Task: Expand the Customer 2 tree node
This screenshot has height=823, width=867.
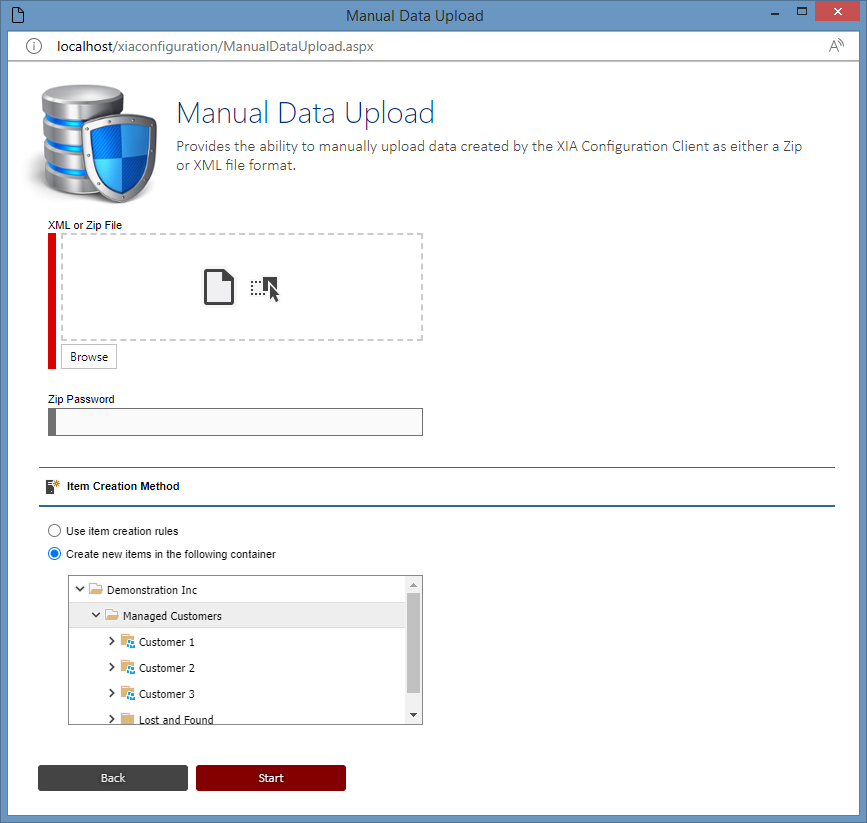Action: coord(112,667)
